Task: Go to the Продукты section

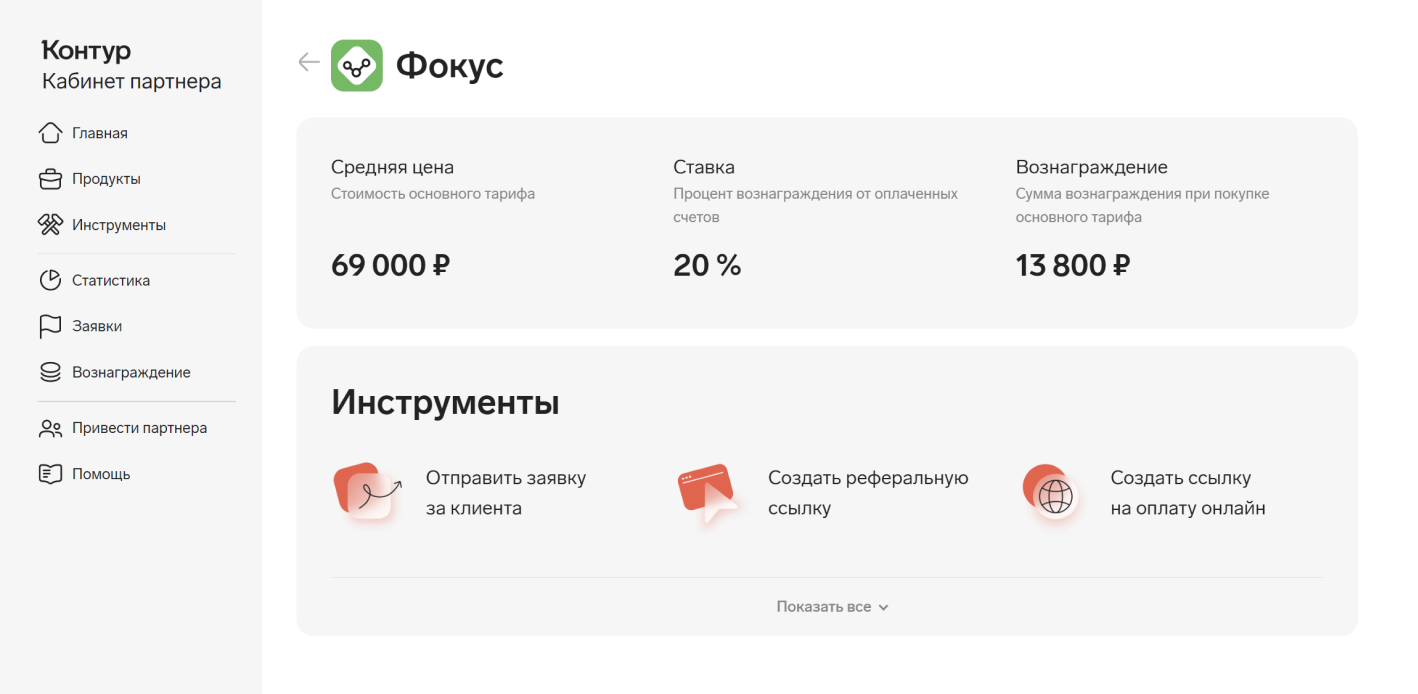Action: coord(106,179)
